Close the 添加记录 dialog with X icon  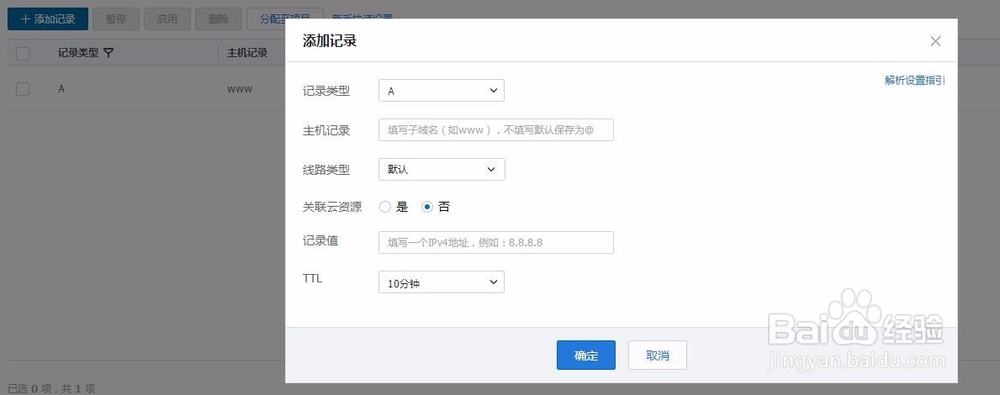click(x=935, y=41)
